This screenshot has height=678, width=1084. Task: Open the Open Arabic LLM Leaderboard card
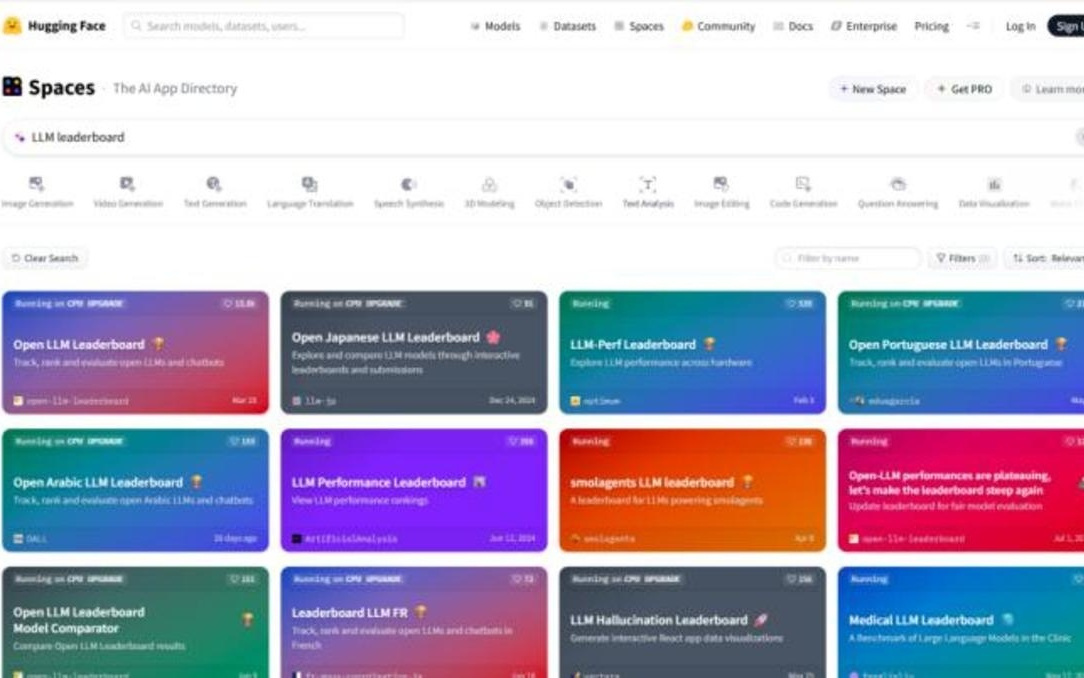coord(136,490)
